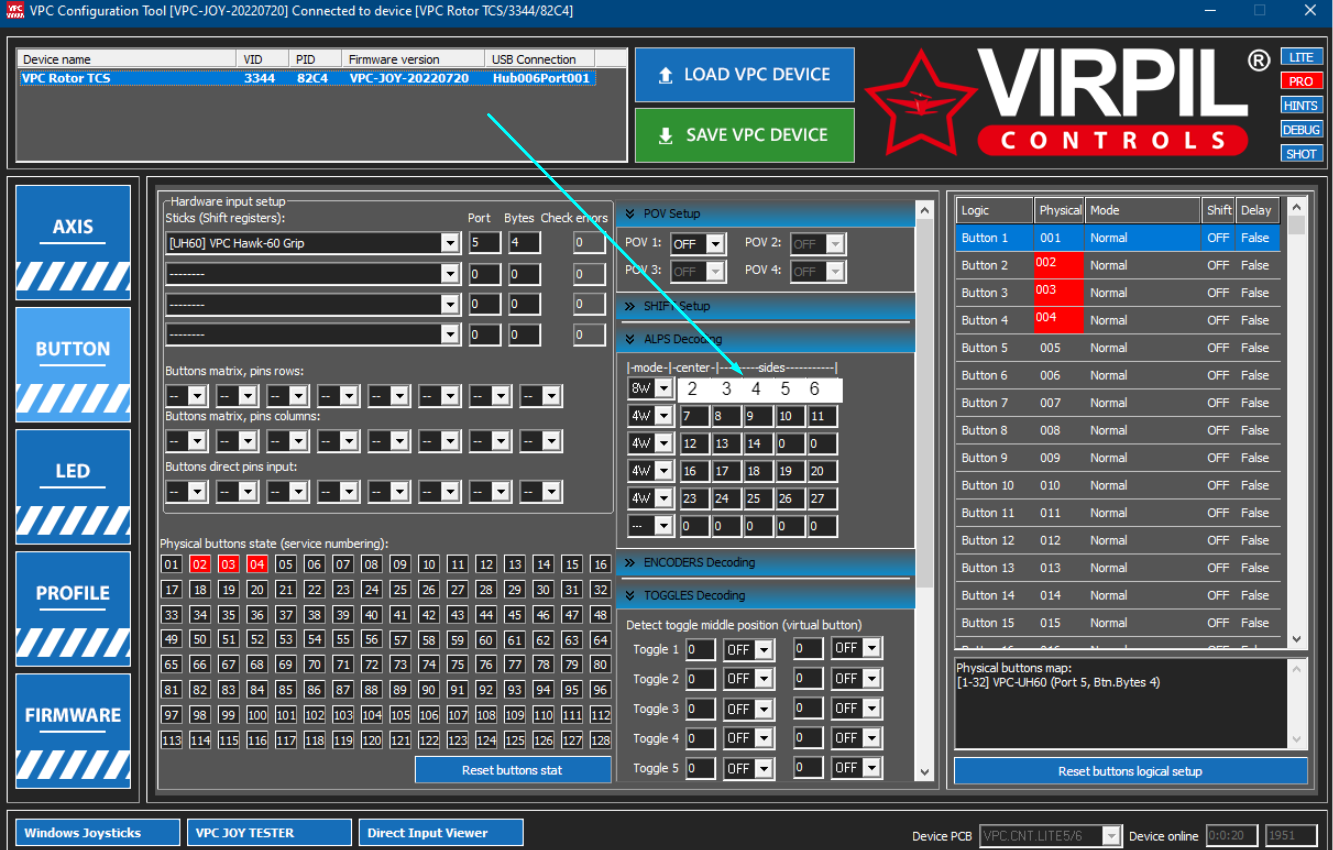Click the Virpil star logo
The height and width of the screenshot is (850, 1333).
coord(919,102)
